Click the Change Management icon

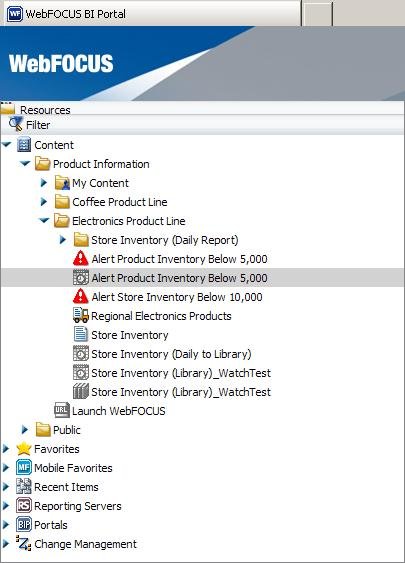pyautogui.click(x=24, y=543)
